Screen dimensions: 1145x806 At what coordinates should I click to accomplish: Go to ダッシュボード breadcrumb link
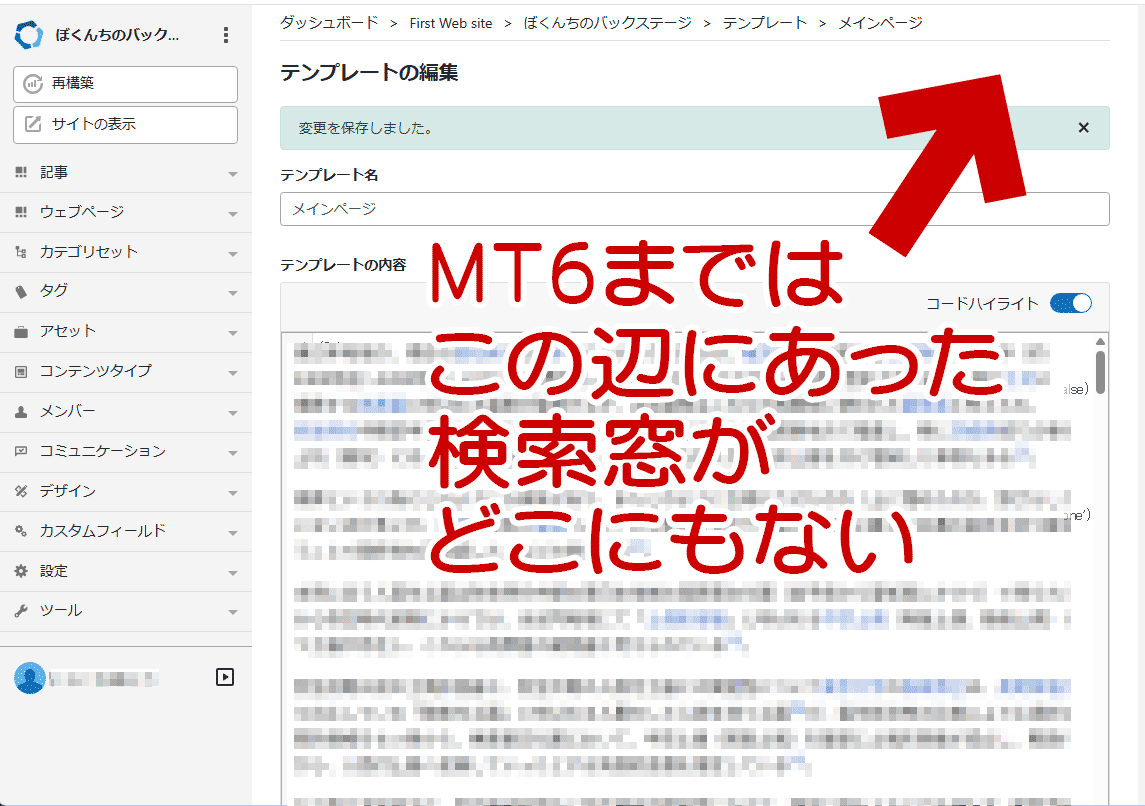coord(329,22)
